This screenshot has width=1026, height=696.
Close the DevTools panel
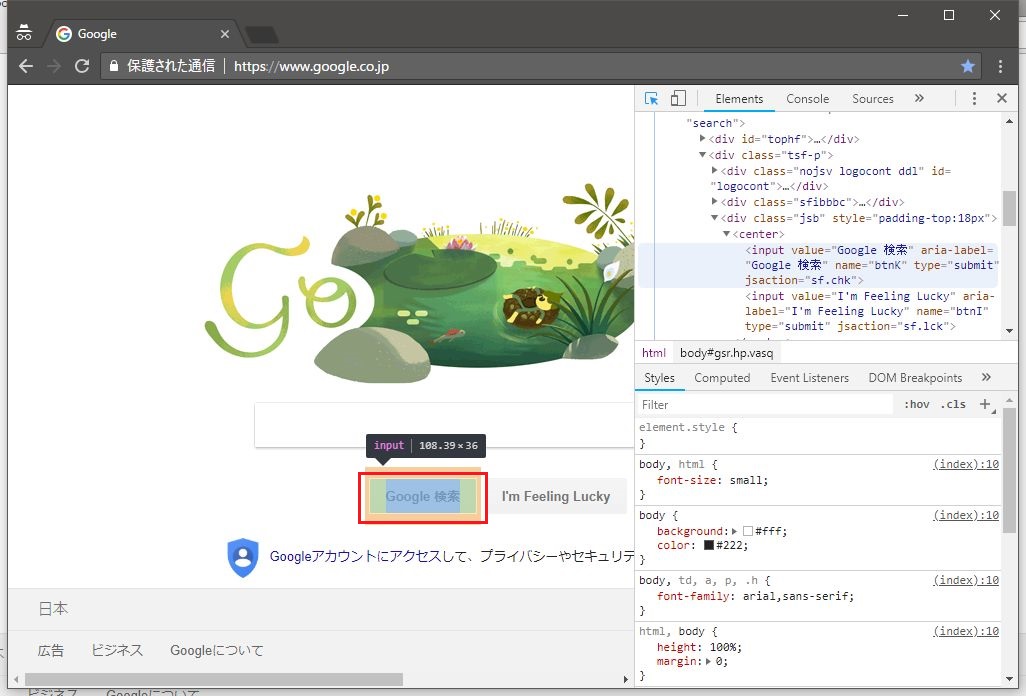pyautogui.click(x=1002, y=98)
